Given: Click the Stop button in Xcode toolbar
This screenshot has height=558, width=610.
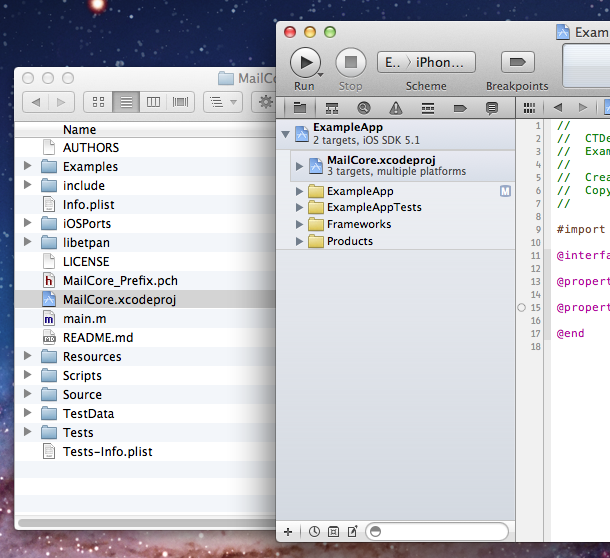Looking at the screenshot, I should pyautogui.click(x=351, y=62).
